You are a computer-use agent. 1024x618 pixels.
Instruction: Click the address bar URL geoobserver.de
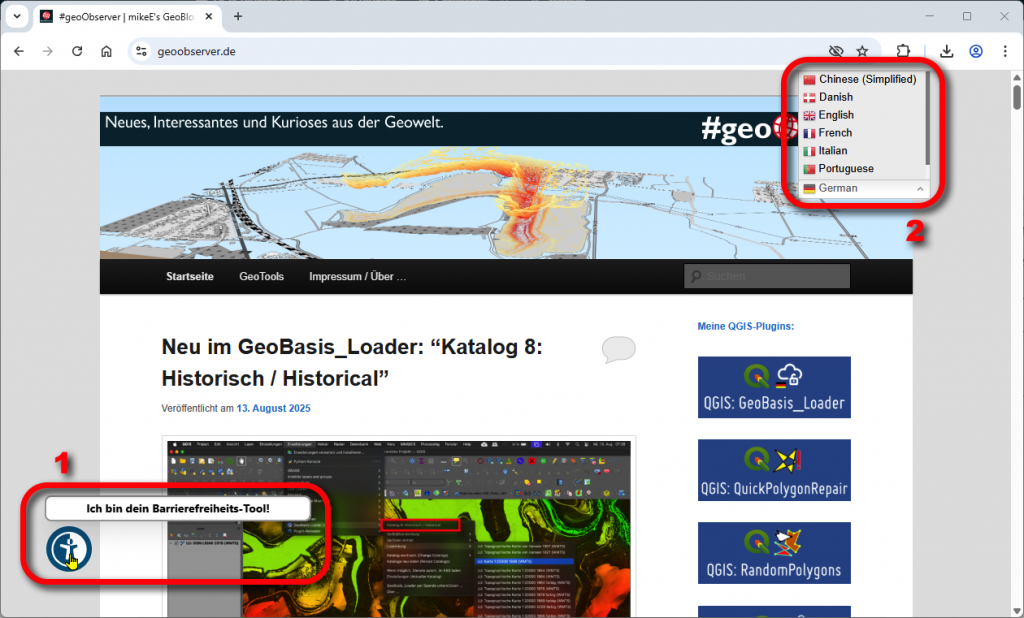(197, 51)
